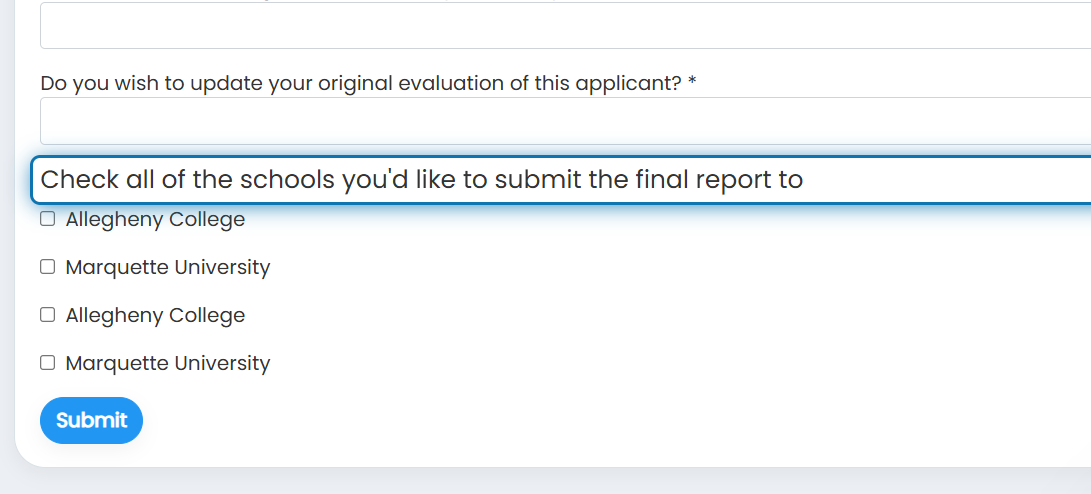Focus the update original evaluation answer field
The width and height of the screenshot is (1091, 494).
tap(565, 121)
